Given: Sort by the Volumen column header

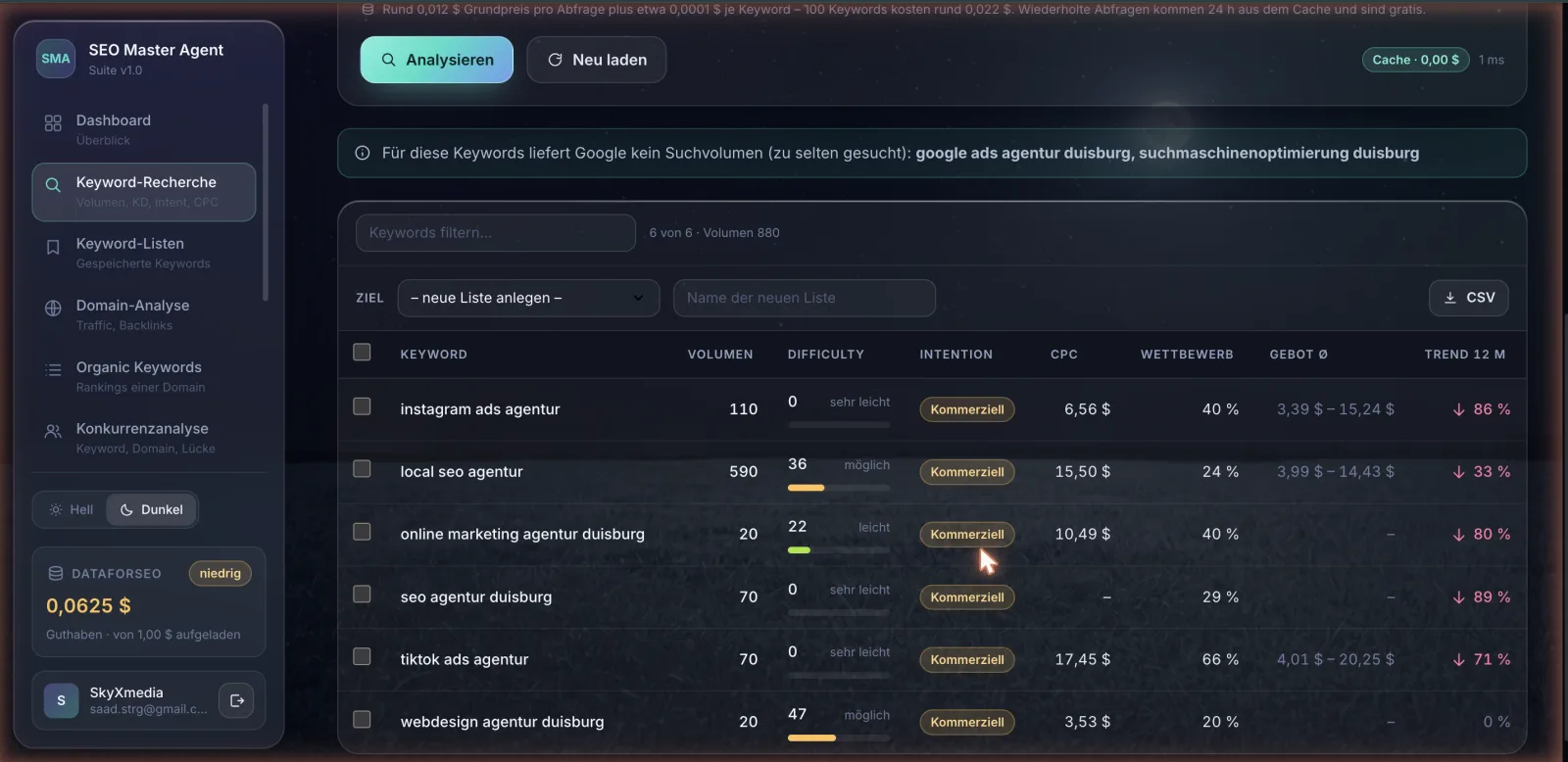Looking at the screenshot, I should coord(720,355).
